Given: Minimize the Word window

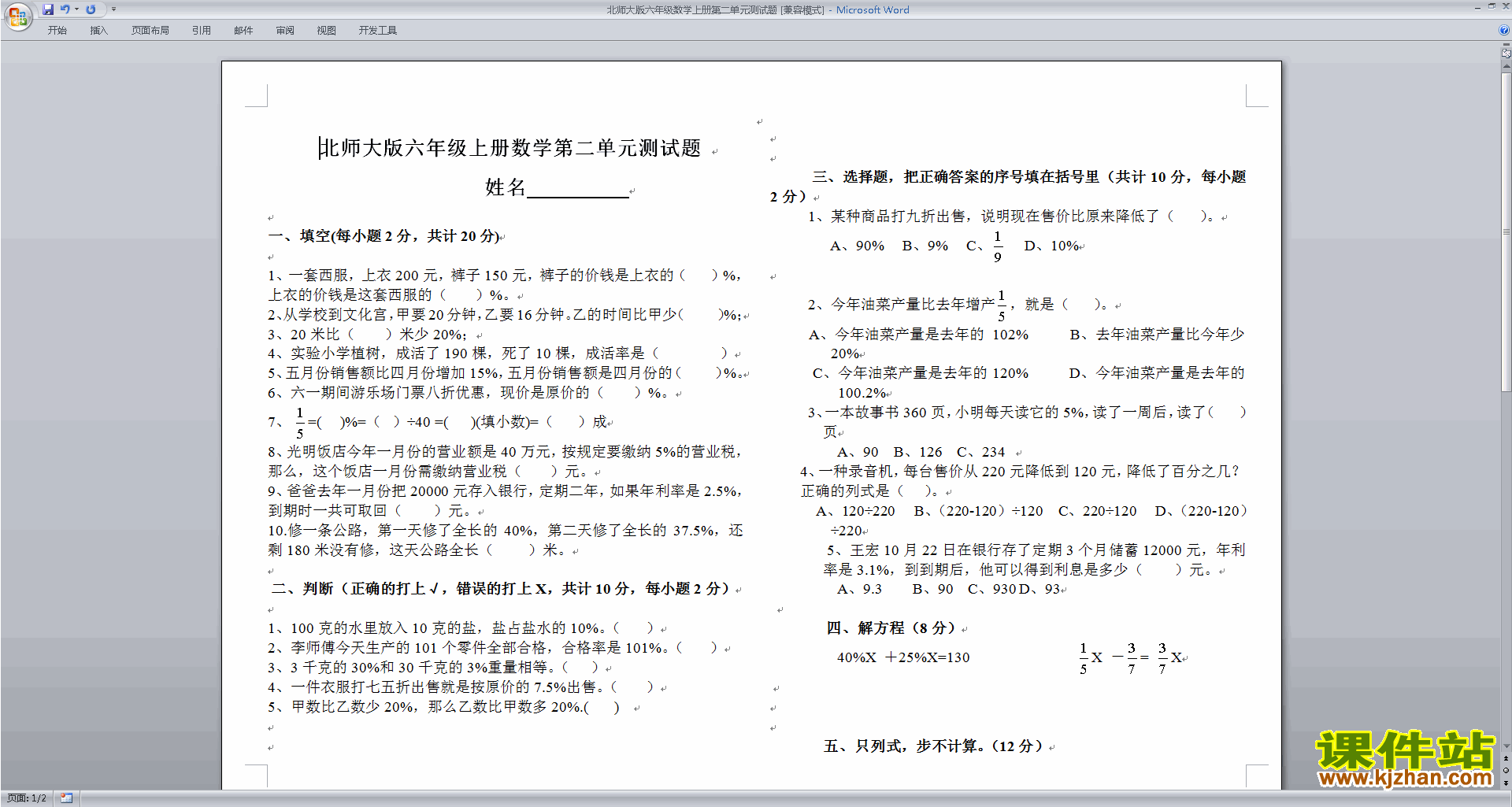Looking at the screenshot, I should [x=1477, y=7].
